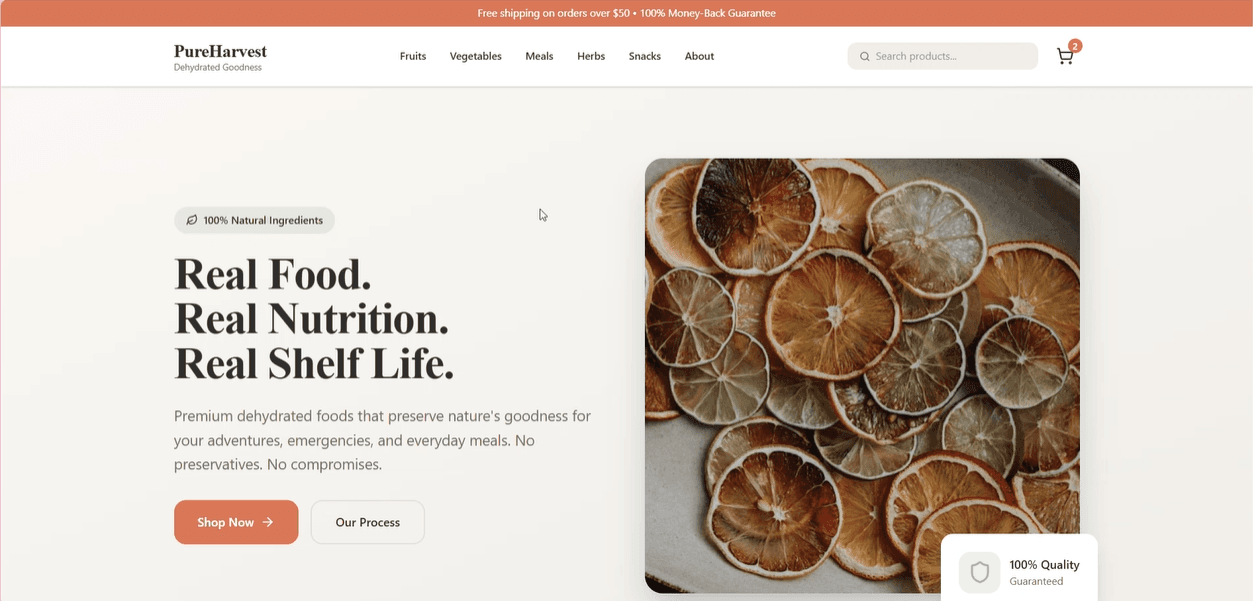1253x601 pixels.
Task: Open the shopping cart icon
Action: 1064,57
